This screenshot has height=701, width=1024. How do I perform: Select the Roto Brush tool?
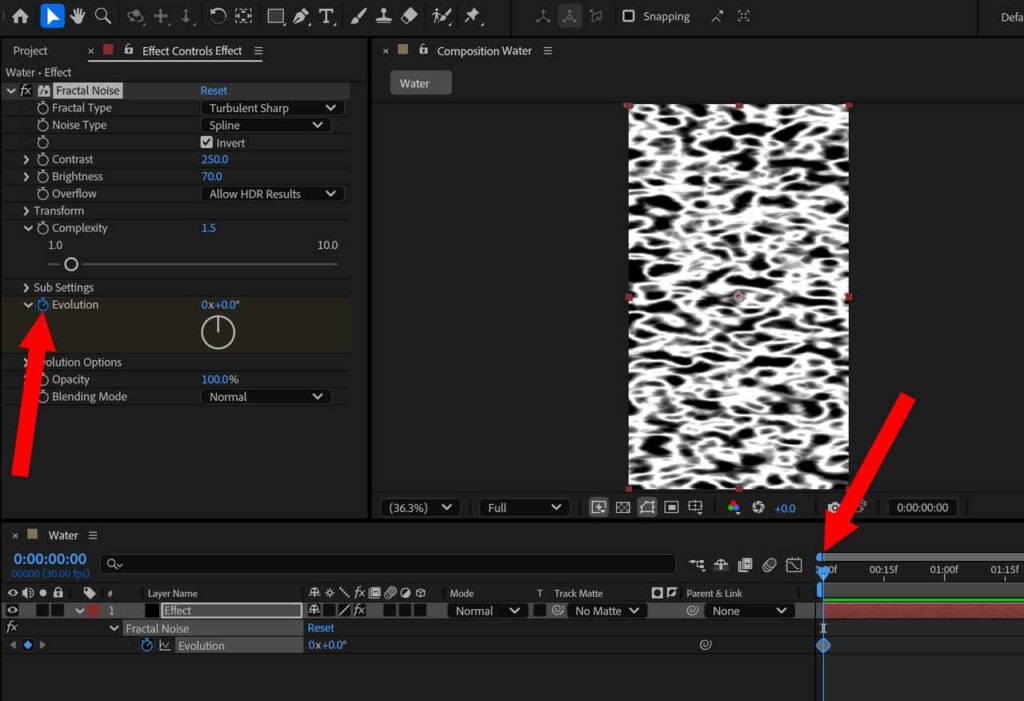[441, 16]
